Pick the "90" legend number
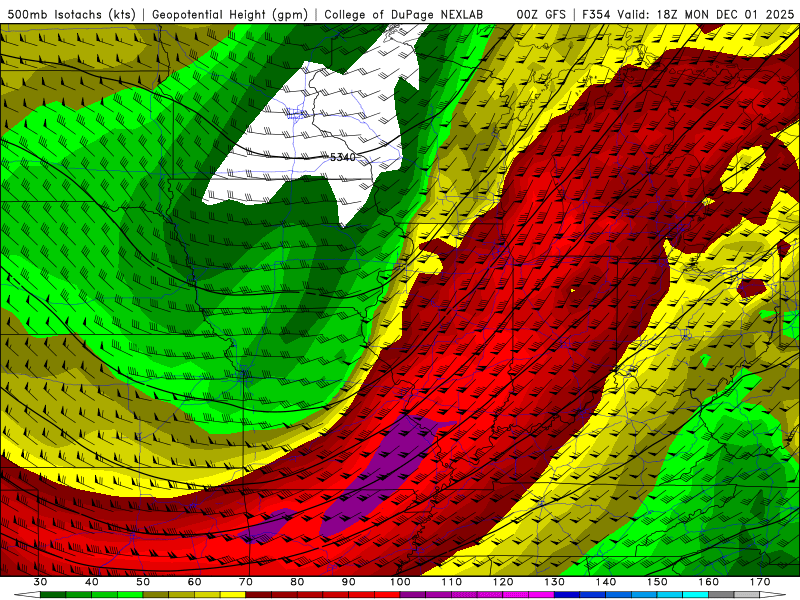 pyautogui.click(x=349, y=582)
